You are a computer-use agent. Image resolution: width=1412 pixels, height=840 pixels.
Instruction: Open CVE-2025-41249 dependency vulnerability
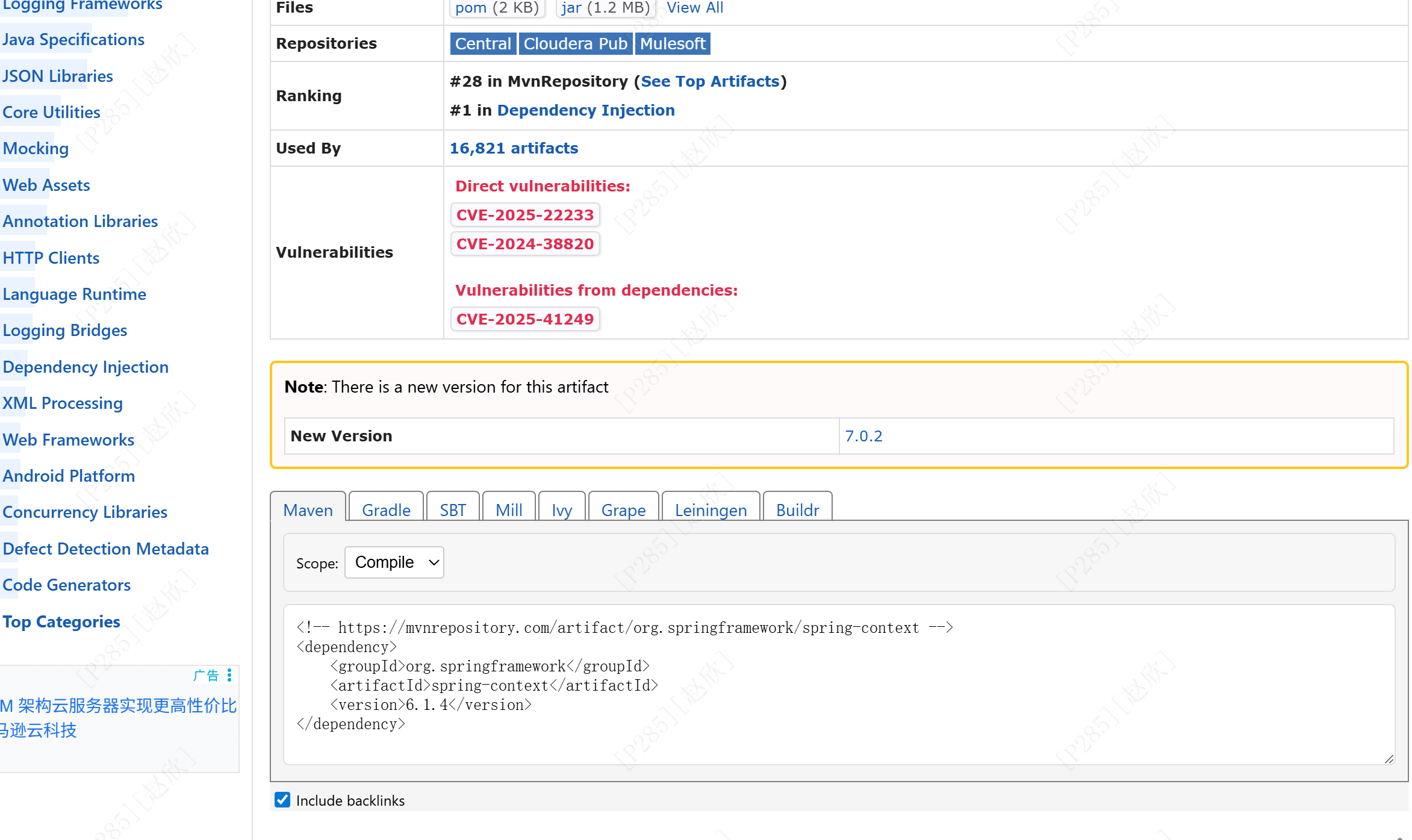pyautogui.click(x=525, y=319)
